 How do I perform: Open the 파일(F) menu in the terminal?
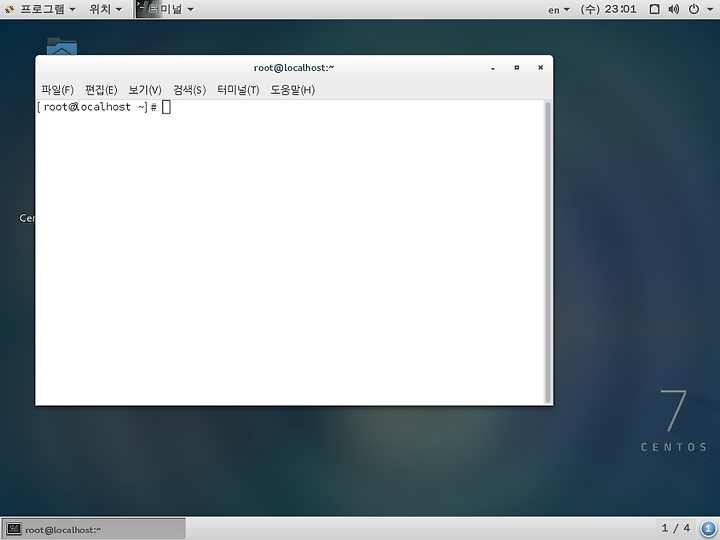pyautogui.click(x=57, y=90)
